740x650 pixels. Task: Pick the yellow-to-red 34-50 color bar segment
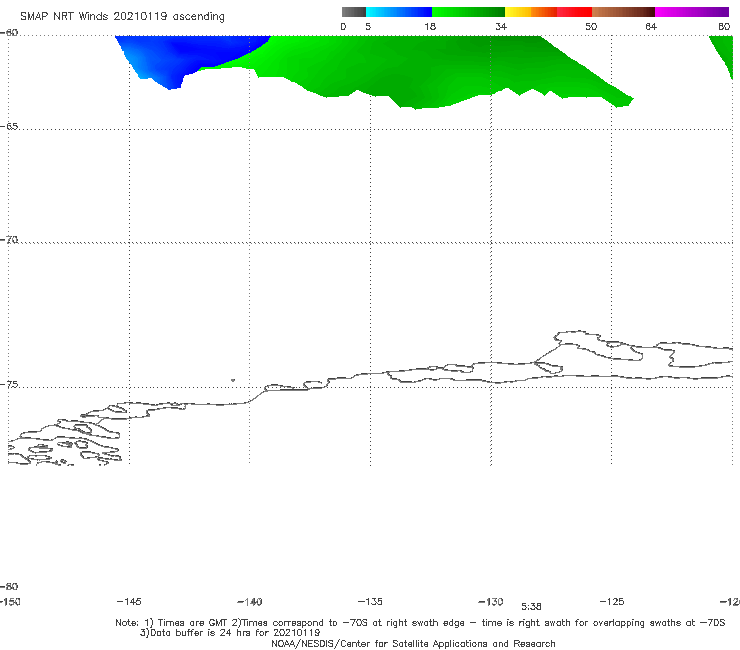(548, 12)
